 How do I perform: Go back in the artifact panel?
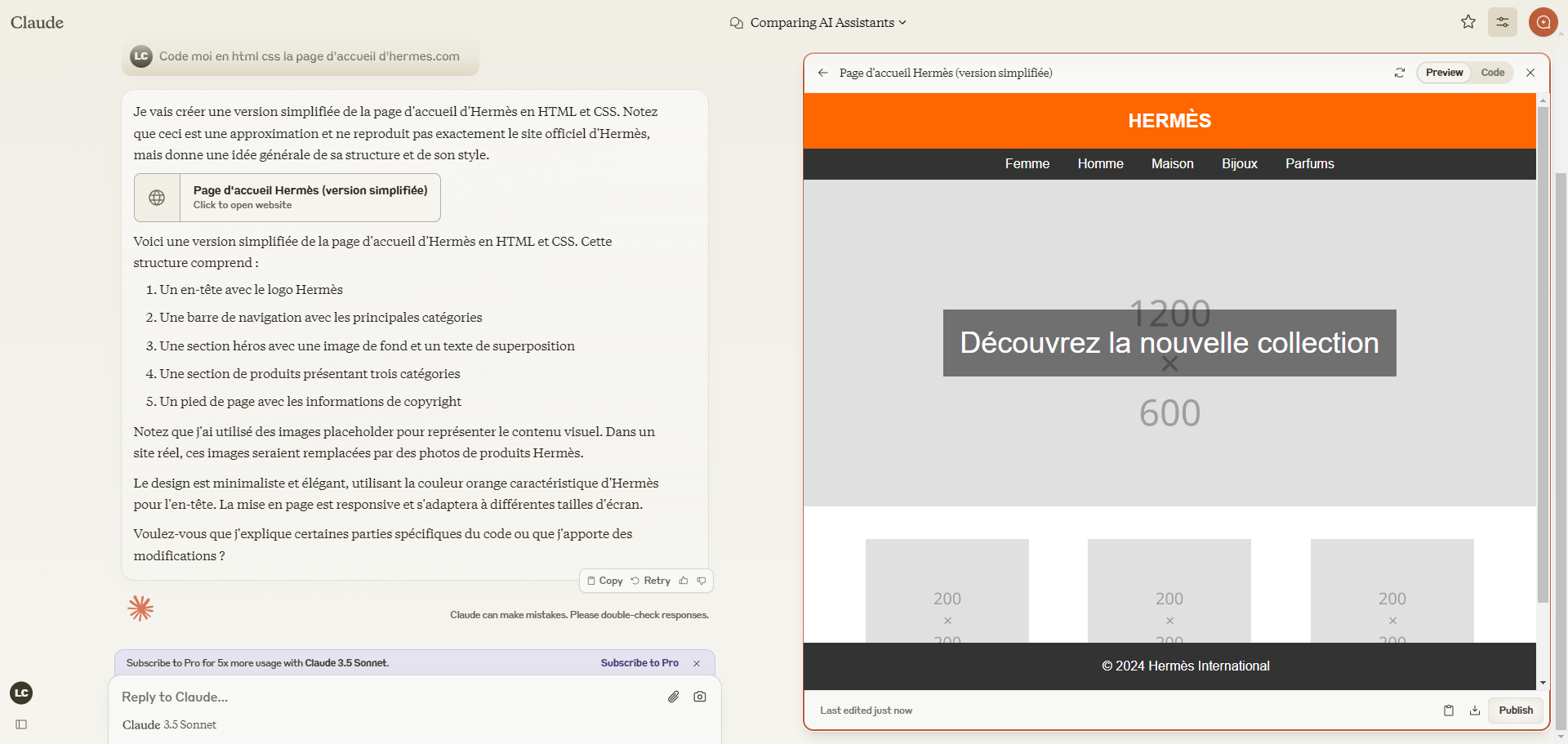tap(822, 73)
